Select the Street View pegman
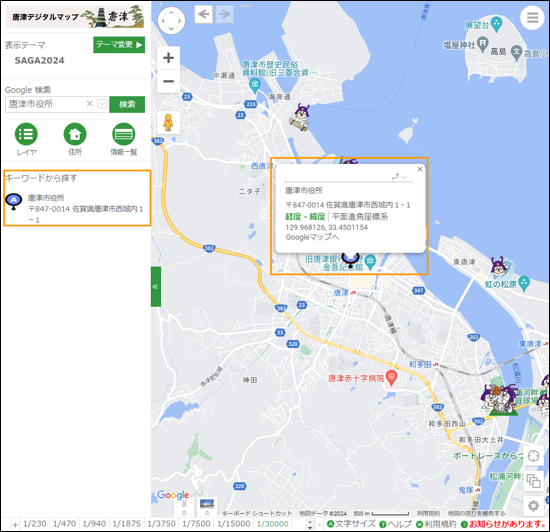The height and width of the screenshot is (532, 550). click(x=168, y=122)
